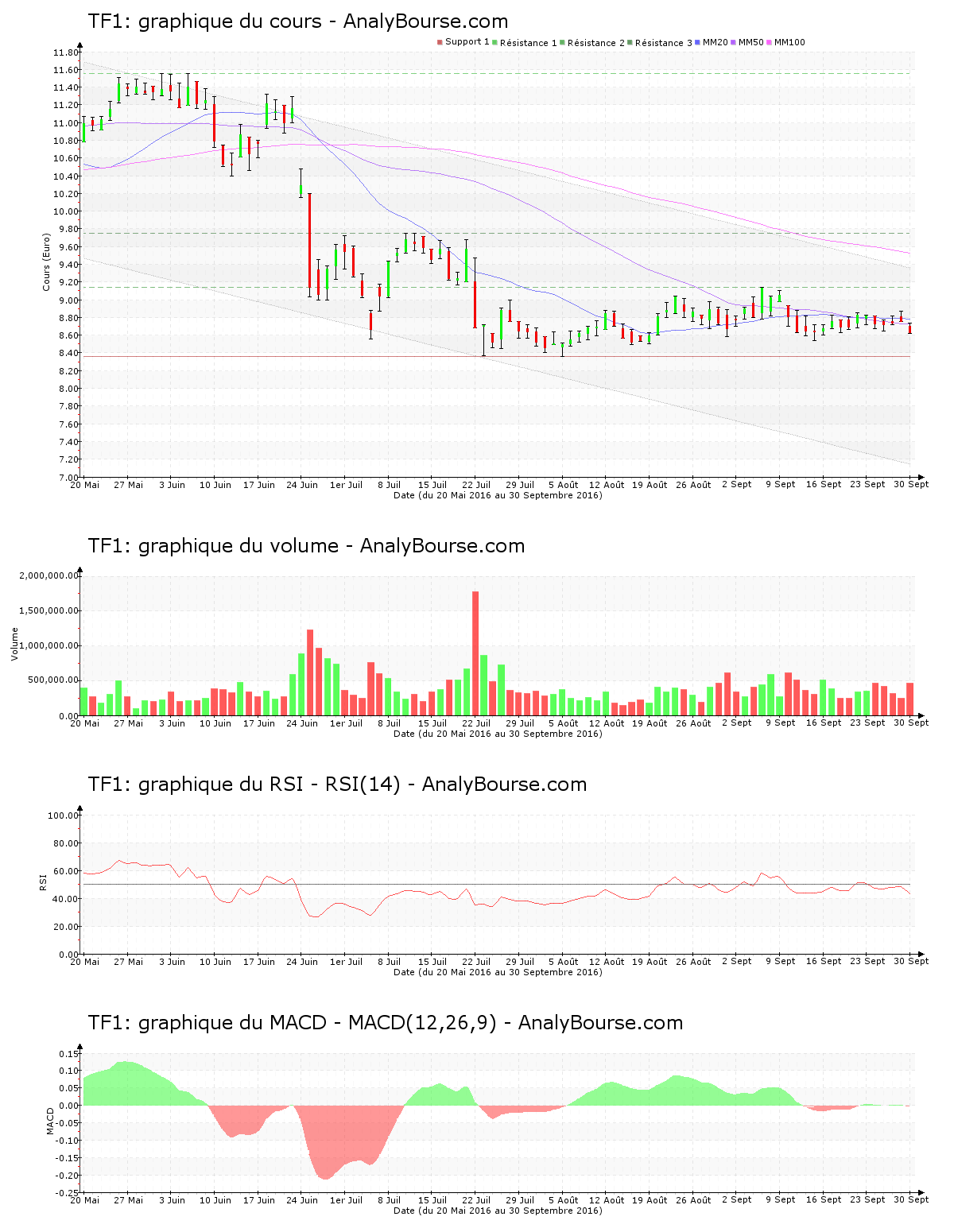
Task: Click the 'MACD' vertical axis label
Action: coord(50,1121)
